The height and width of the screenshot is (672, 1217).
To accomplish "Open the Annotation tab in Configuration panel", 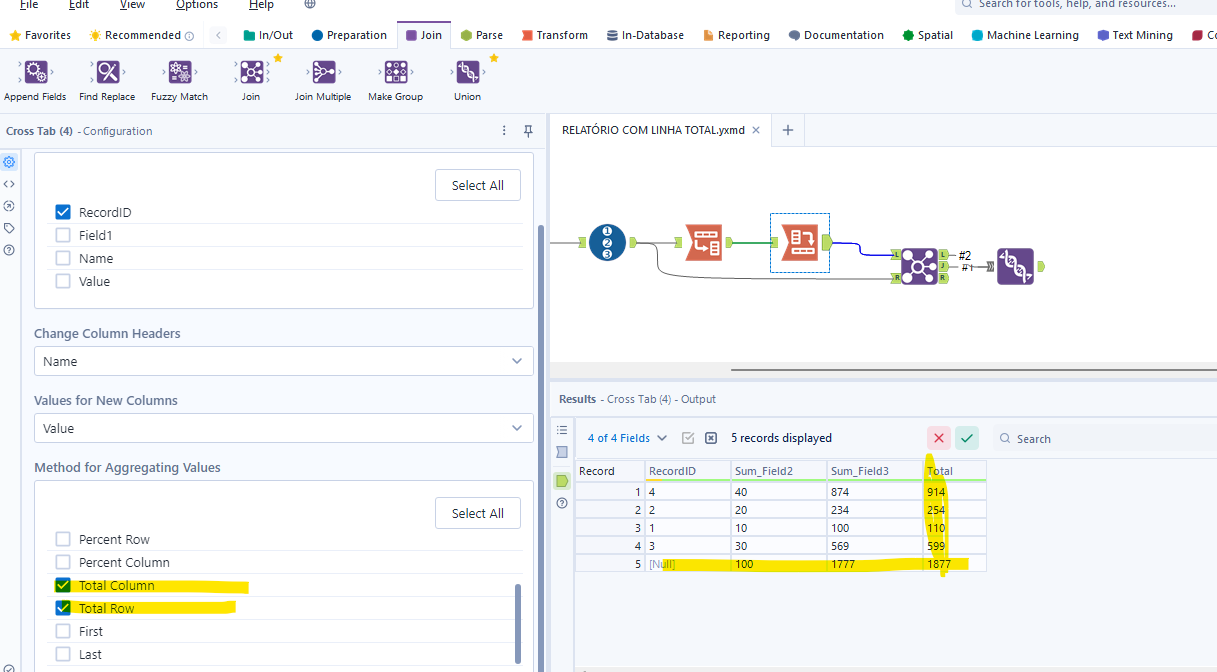I will 9,227.
